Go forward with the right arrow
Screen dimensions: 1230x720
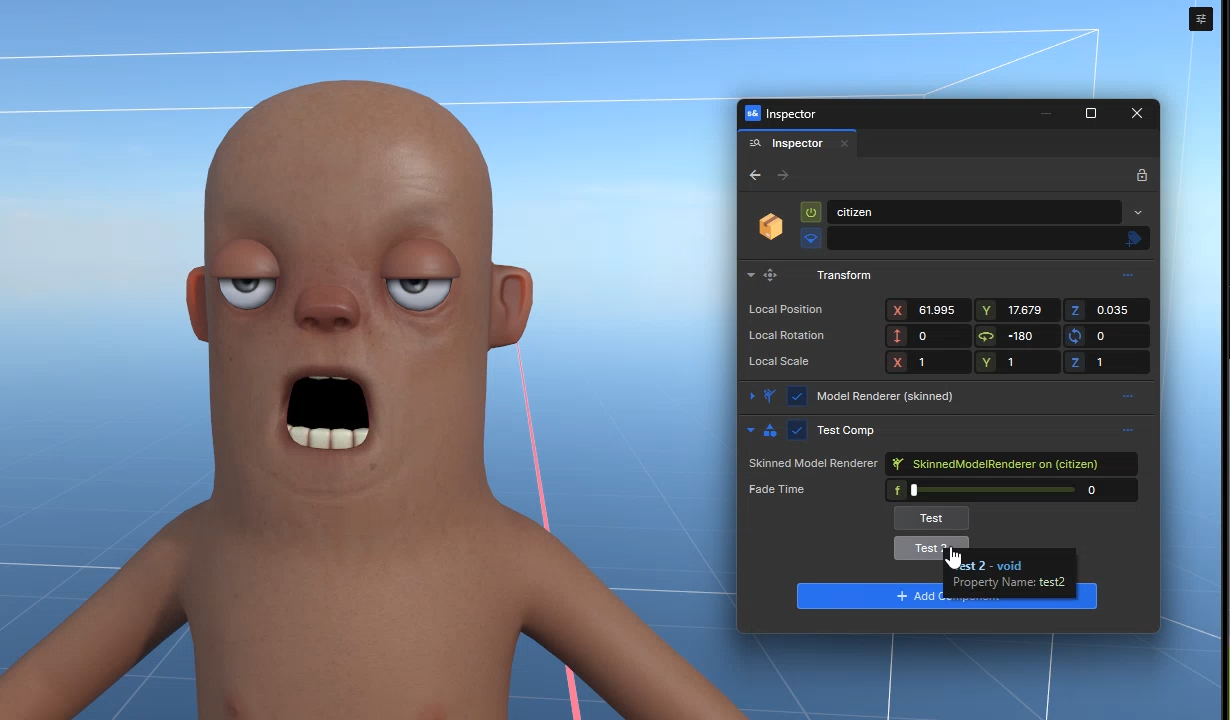click(x=783, y=175)
